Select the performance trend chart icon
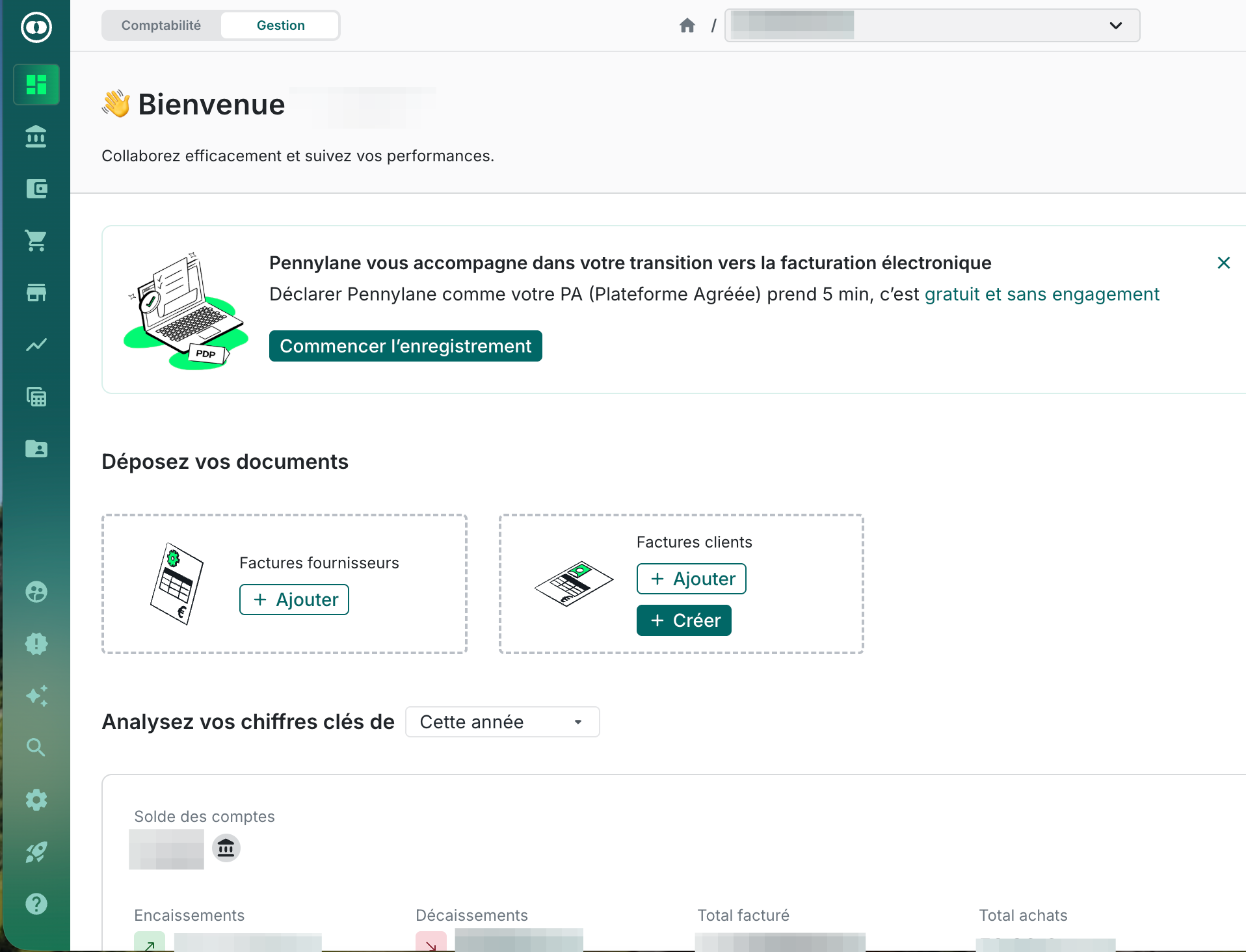The image size is (1246, 952). (x=36, y=345)
